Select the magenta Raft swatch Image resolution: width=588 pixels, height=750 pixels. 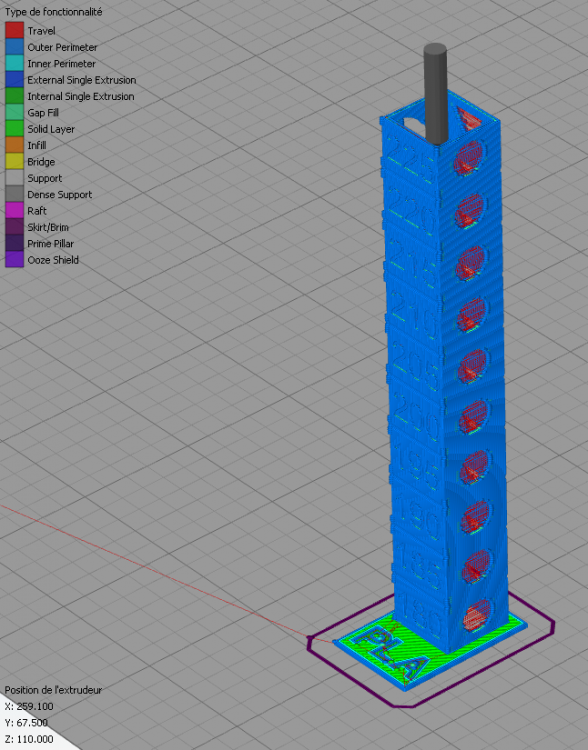coord(14,210)
